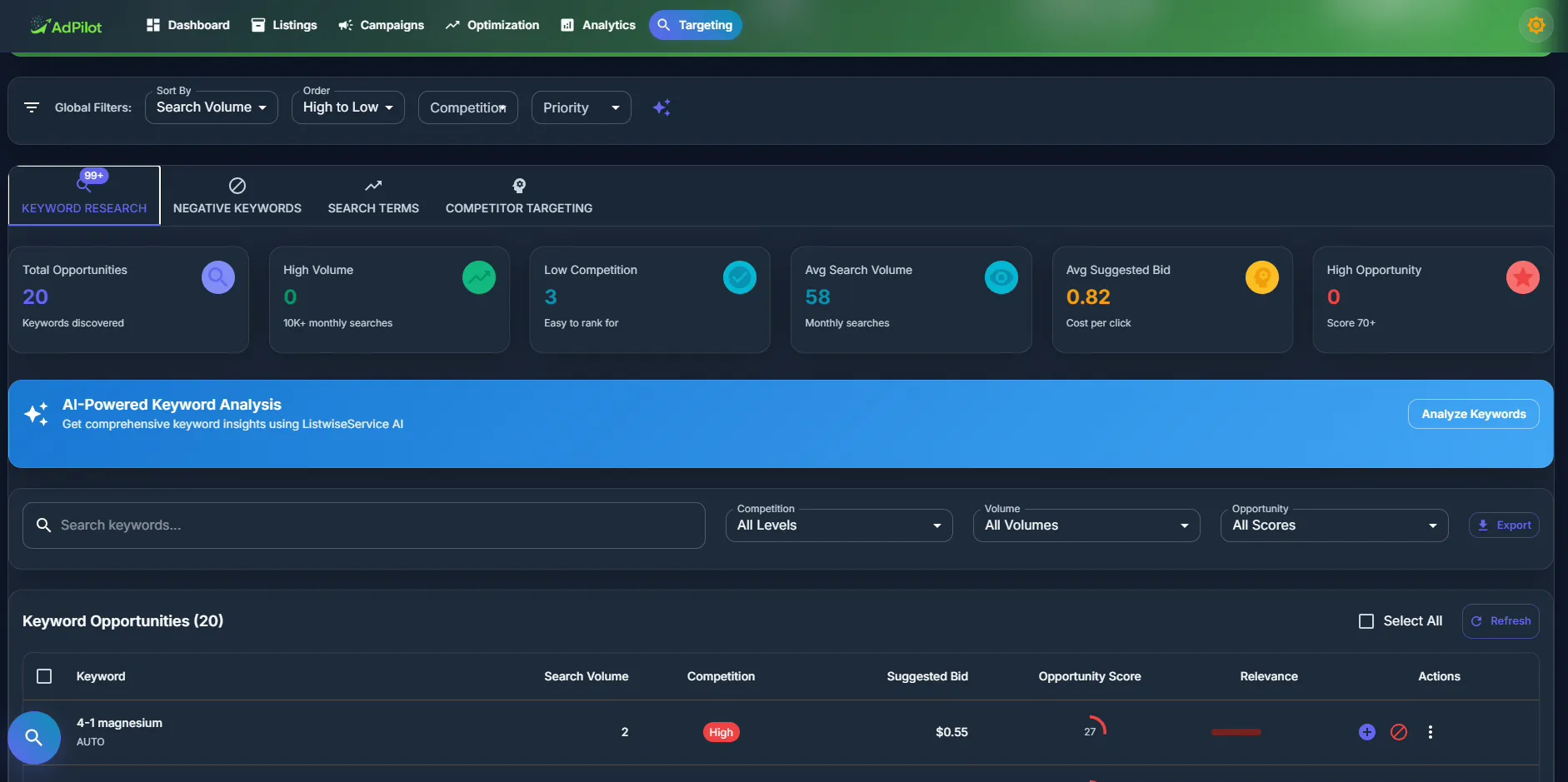Click the Analyze Keywords button
Screen dimensions: 1568x782
point(1473,414)
